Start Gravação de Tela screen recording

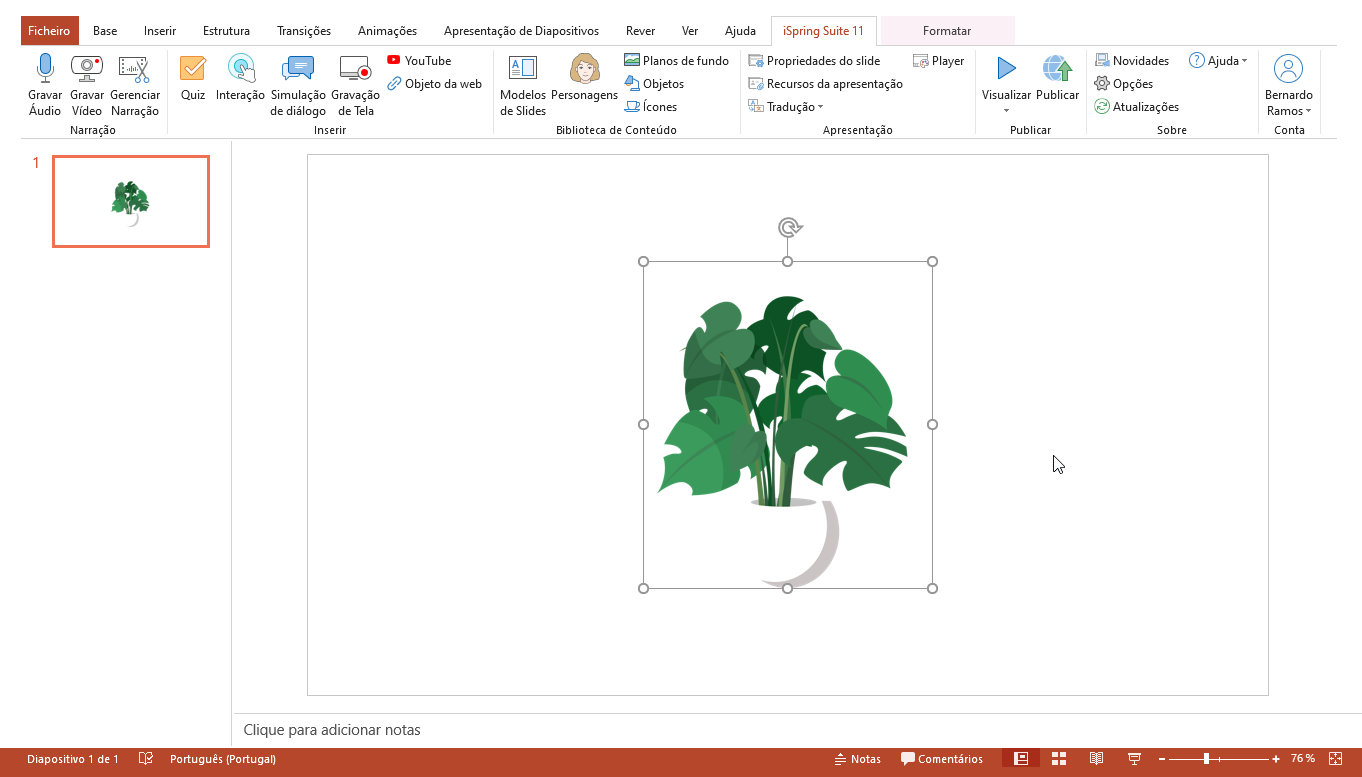tap(355, 69)
